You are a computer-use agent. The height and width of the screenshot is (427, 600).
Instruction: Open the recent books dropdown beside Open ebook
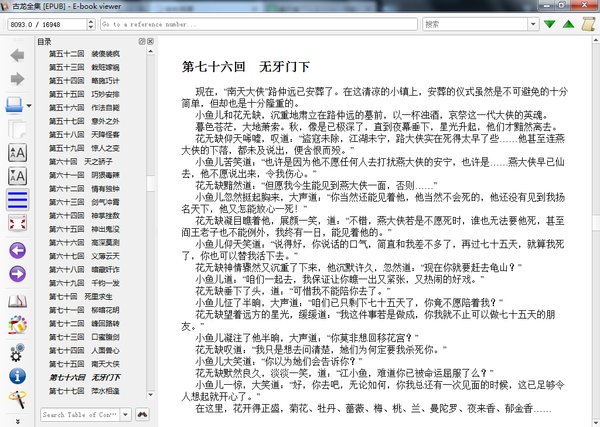(x=29, y=106)
